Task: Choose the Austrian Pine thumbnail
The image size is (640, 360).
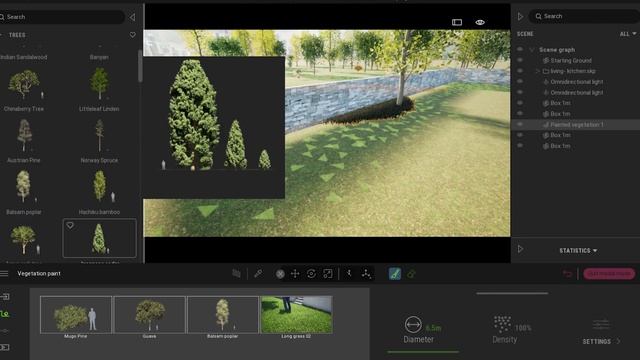Action: coord(24,135)
